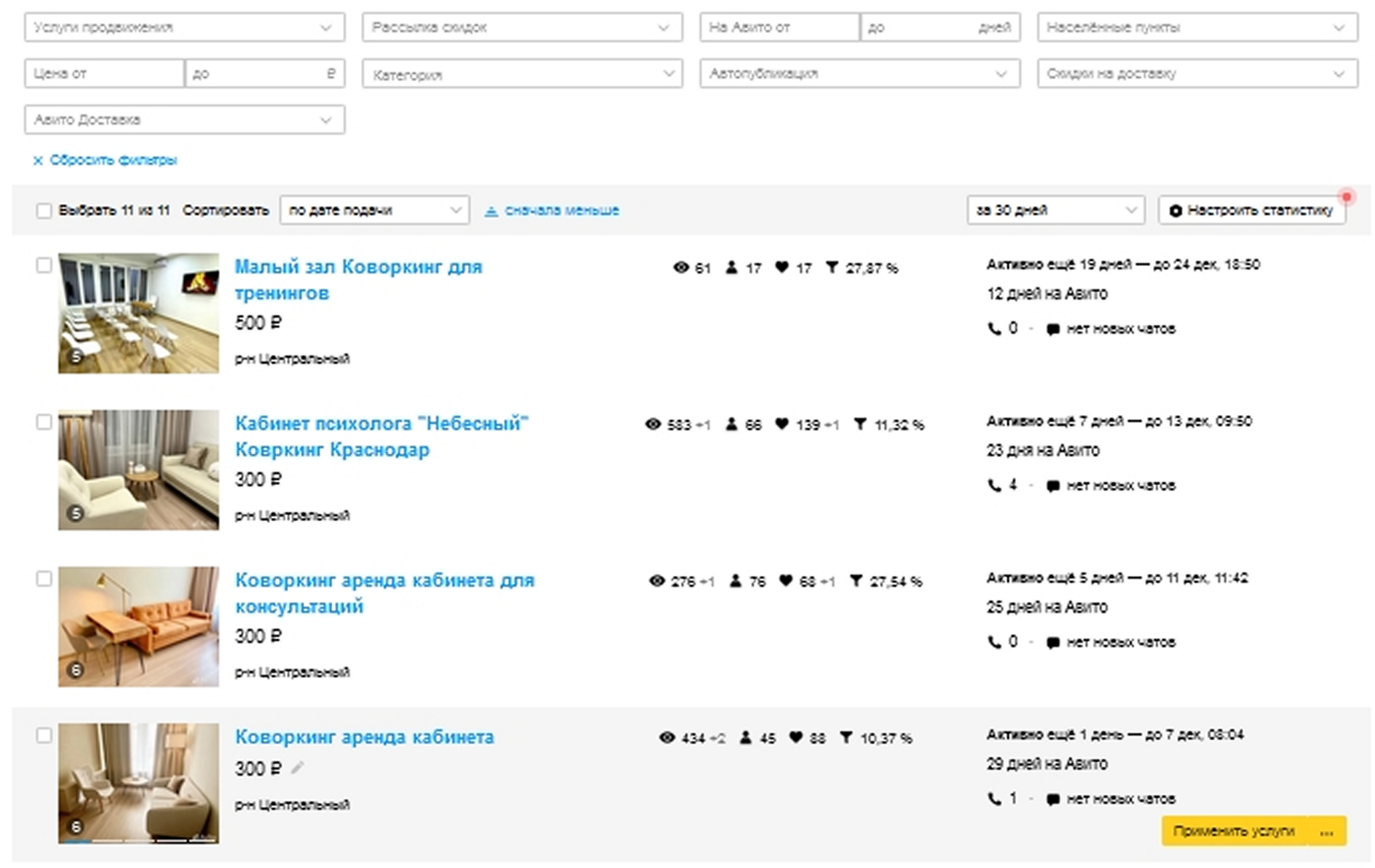Open the Авито Доставка filter menu

(x=184, y=120)
